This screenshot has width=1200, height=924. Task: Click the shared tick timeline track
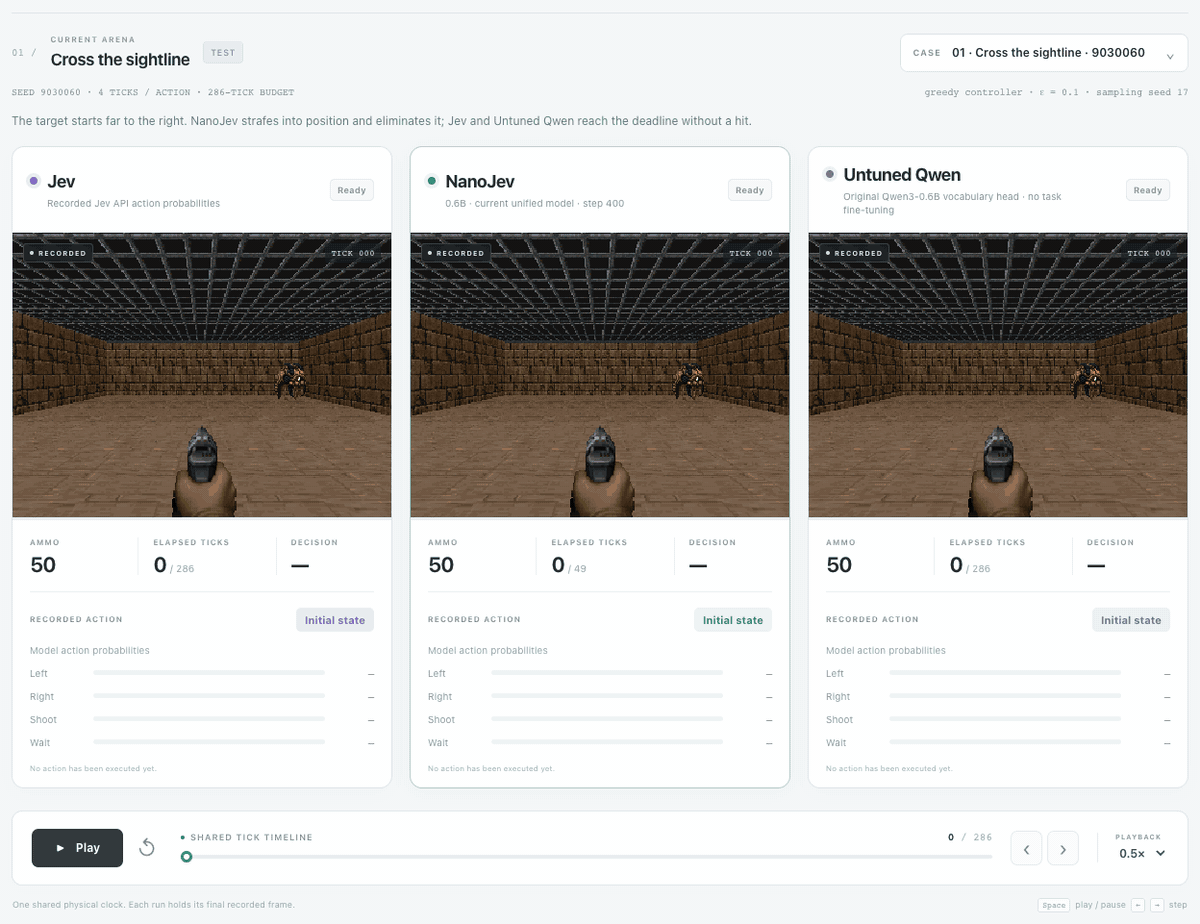click(x=586, y=857)
